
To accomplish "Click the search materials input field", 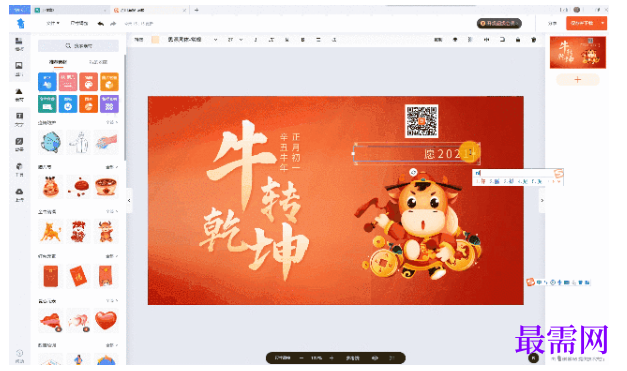I will coord(78,46).
